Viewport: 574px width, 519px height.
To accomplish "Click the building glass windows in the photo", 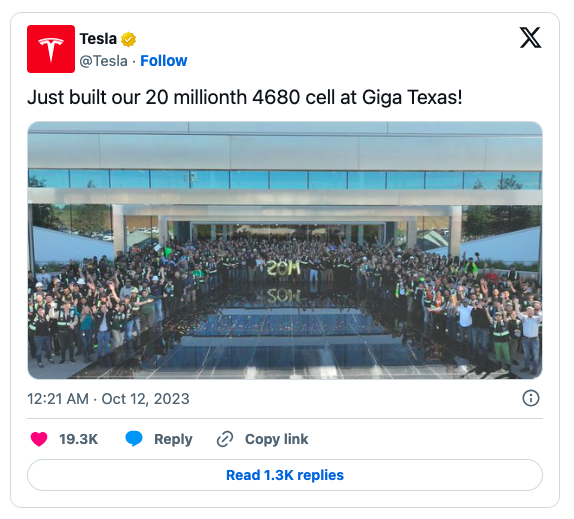I will [x=285, y=179].
